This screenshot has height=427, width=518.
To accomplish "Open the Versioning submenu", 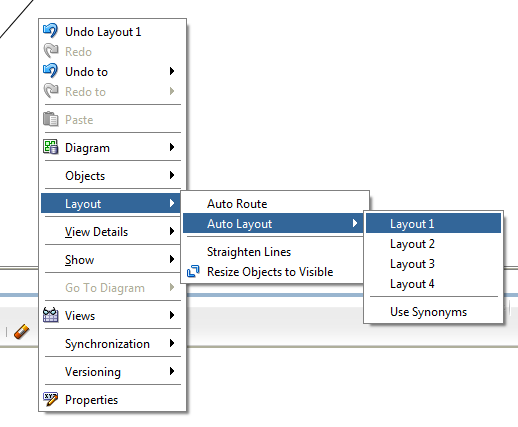I will (x=113, y=371).
